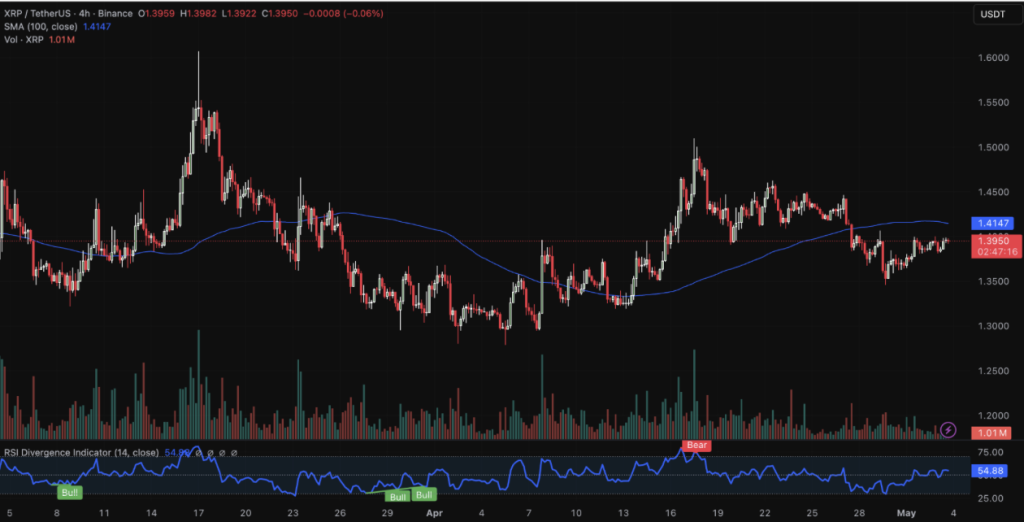This screenshot has width=1024, height=522.
Task: Click date 13 on the time axis
Action: pos(623,513)
